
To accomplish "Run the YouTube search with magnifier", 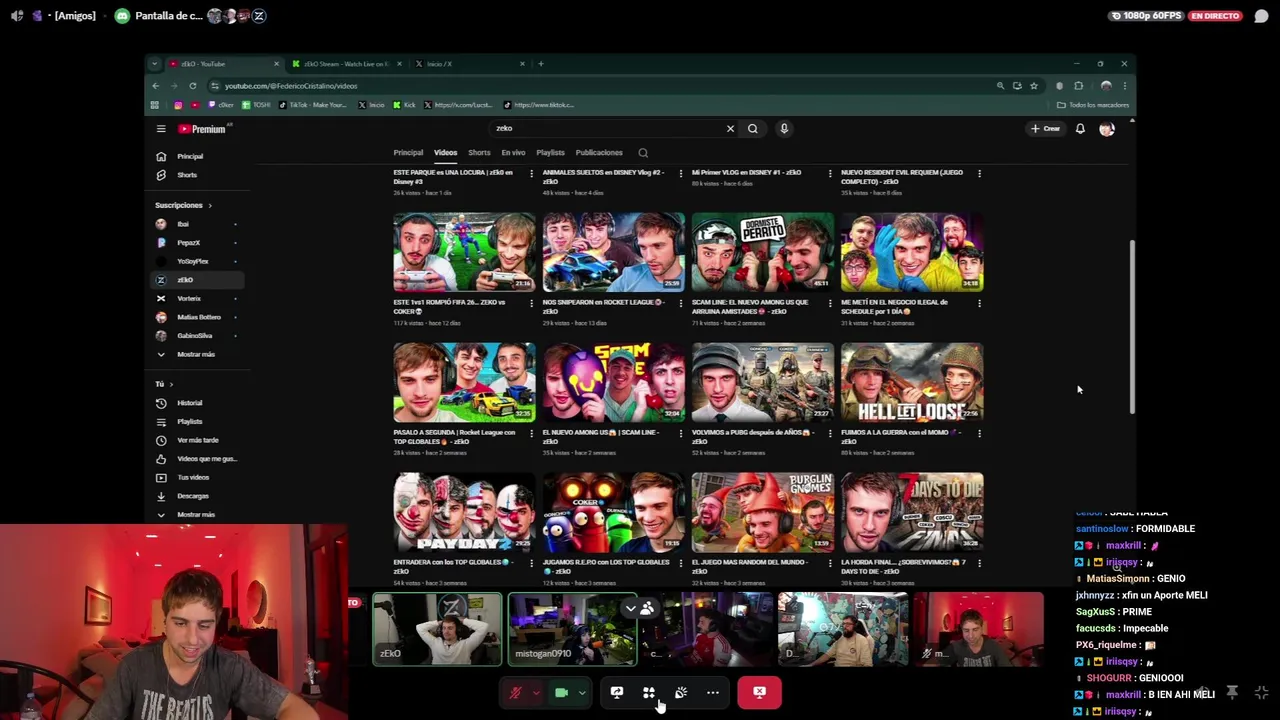I will pos(753,128).
